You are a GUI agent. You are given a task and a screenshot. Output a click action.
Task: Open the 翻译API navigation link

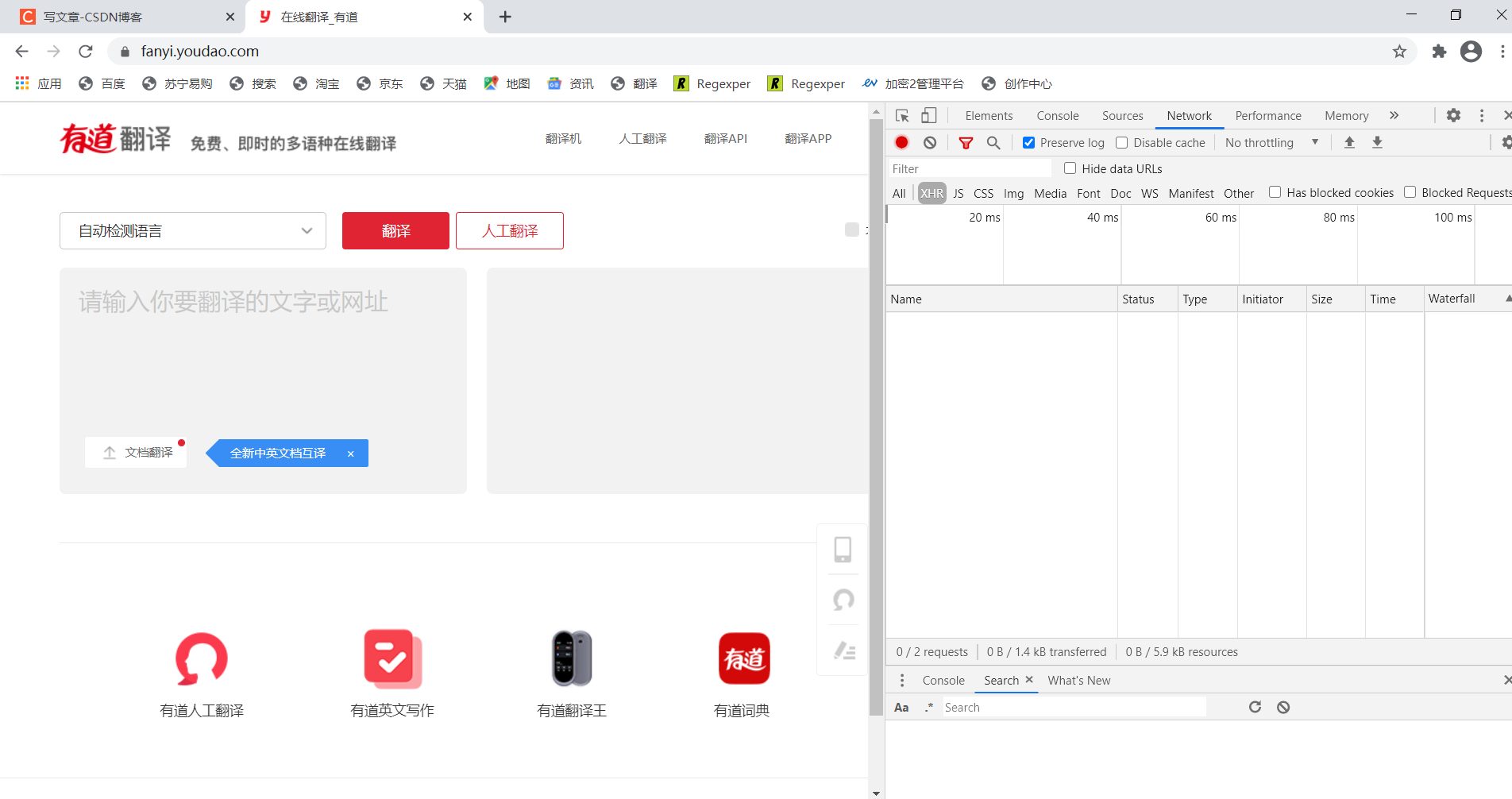coord(725,138)
